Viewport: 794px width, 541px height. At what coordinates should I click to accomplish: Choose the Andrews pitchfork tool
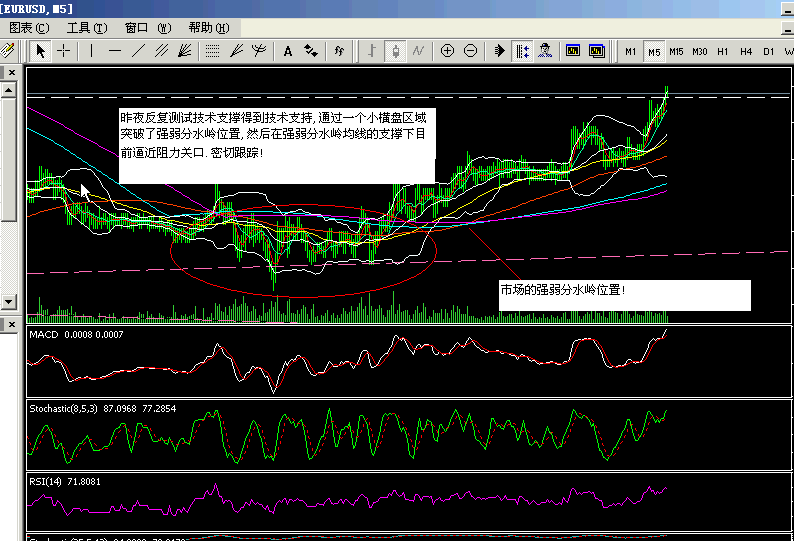tap(259, 51)
